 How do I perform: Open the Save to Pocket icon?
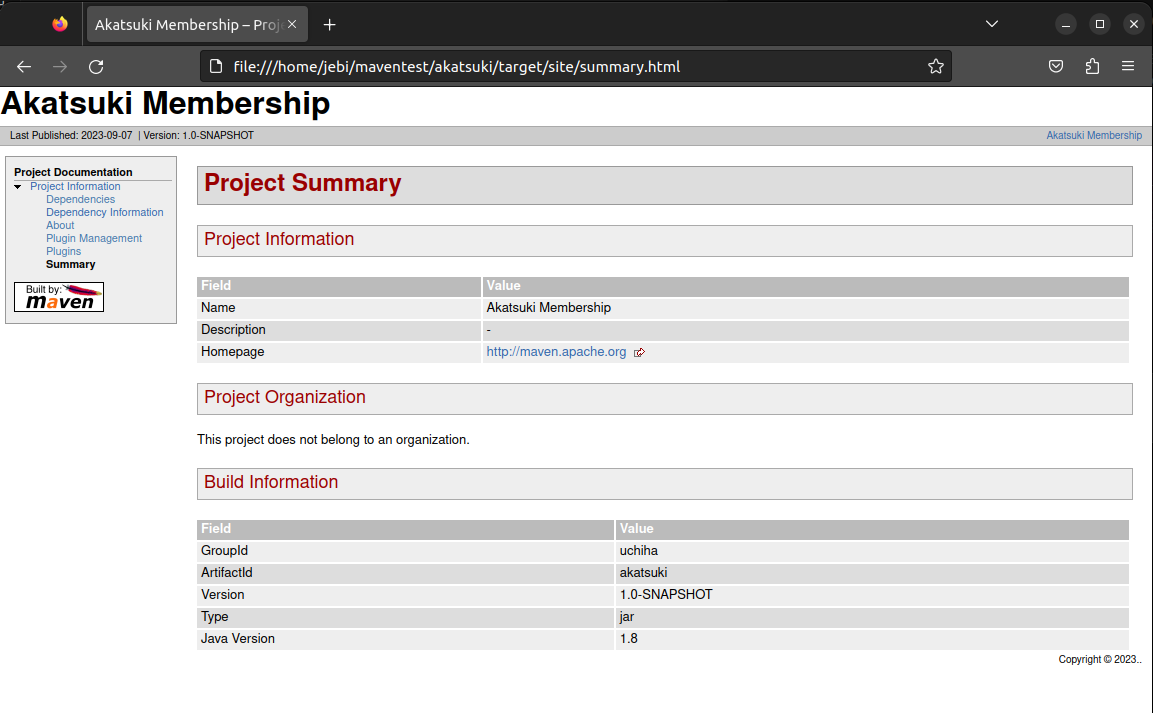point(1056,67)
